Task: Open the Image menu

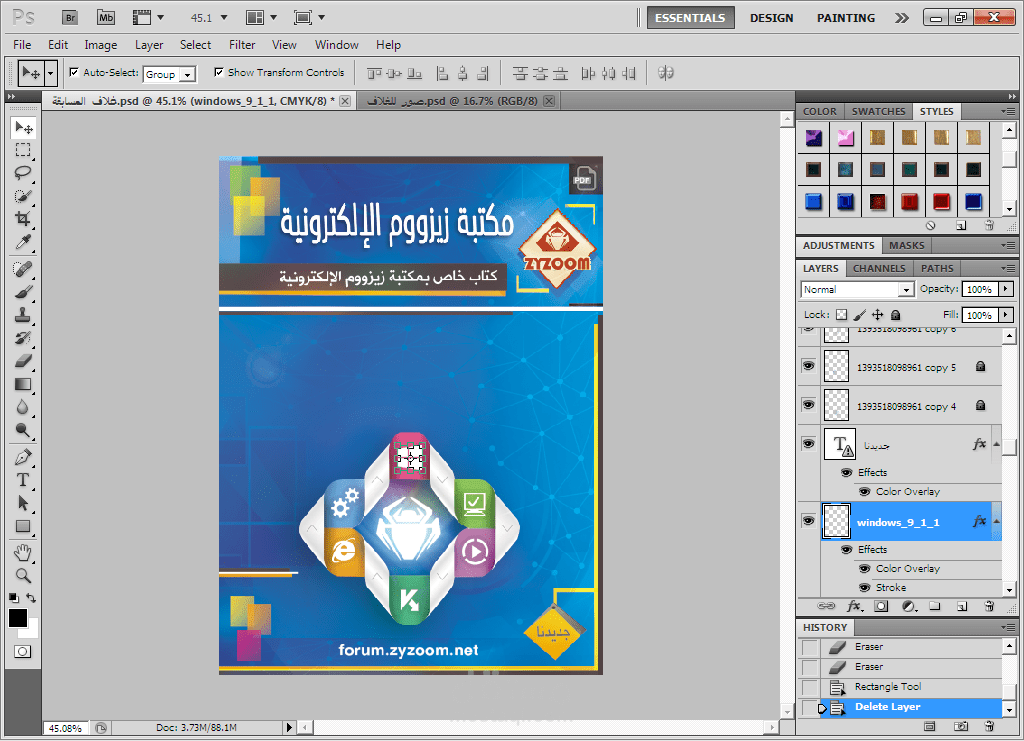Action: 101,44
